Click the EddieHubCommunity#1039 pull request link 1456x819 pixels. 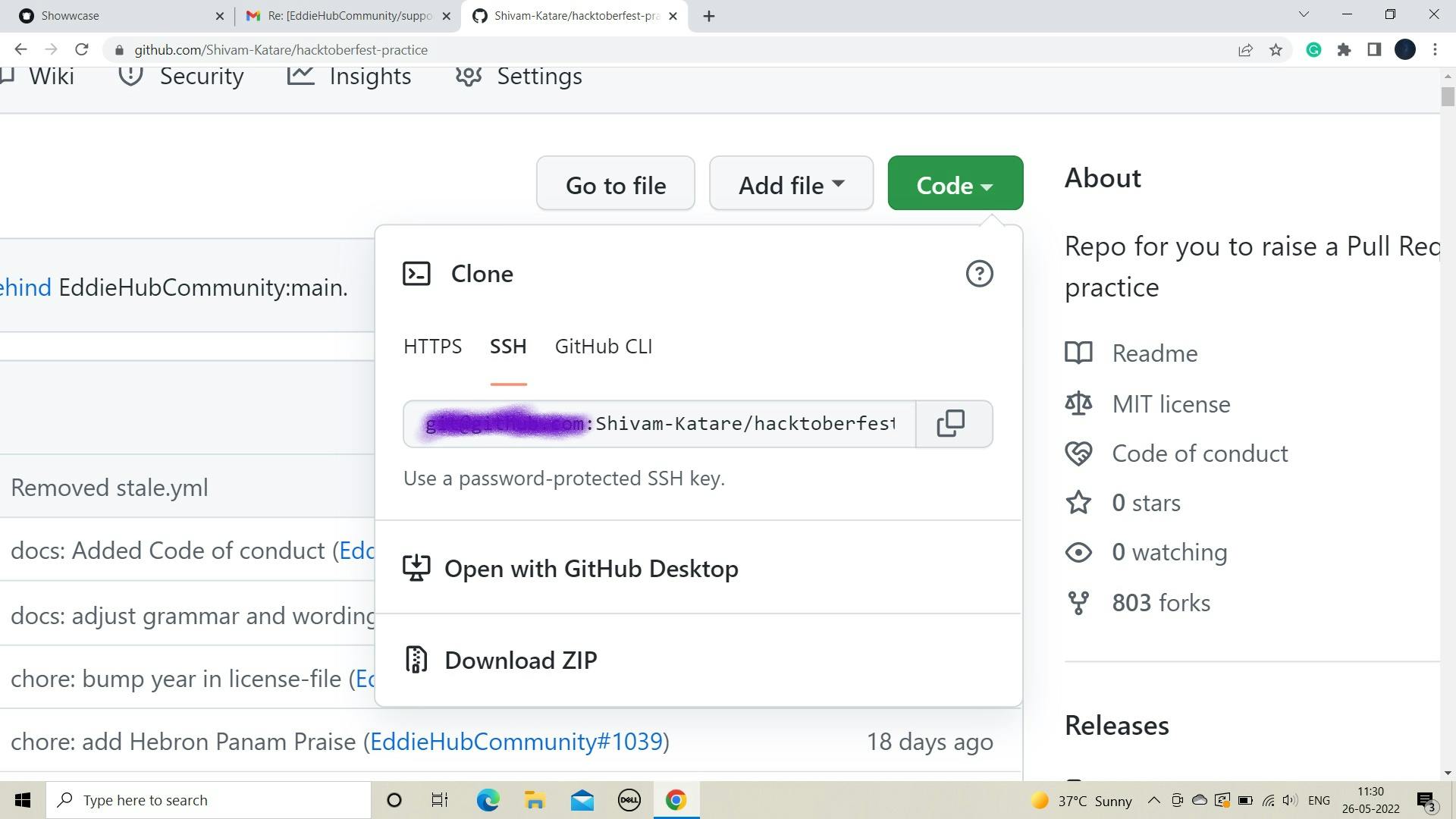tap(515, 740)
